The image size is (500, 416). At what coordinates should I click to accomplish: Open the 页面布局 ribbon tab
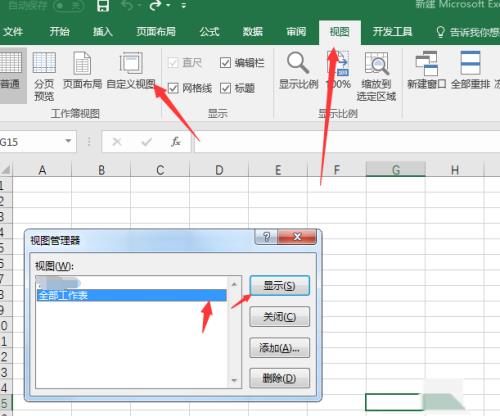point(156,32)
